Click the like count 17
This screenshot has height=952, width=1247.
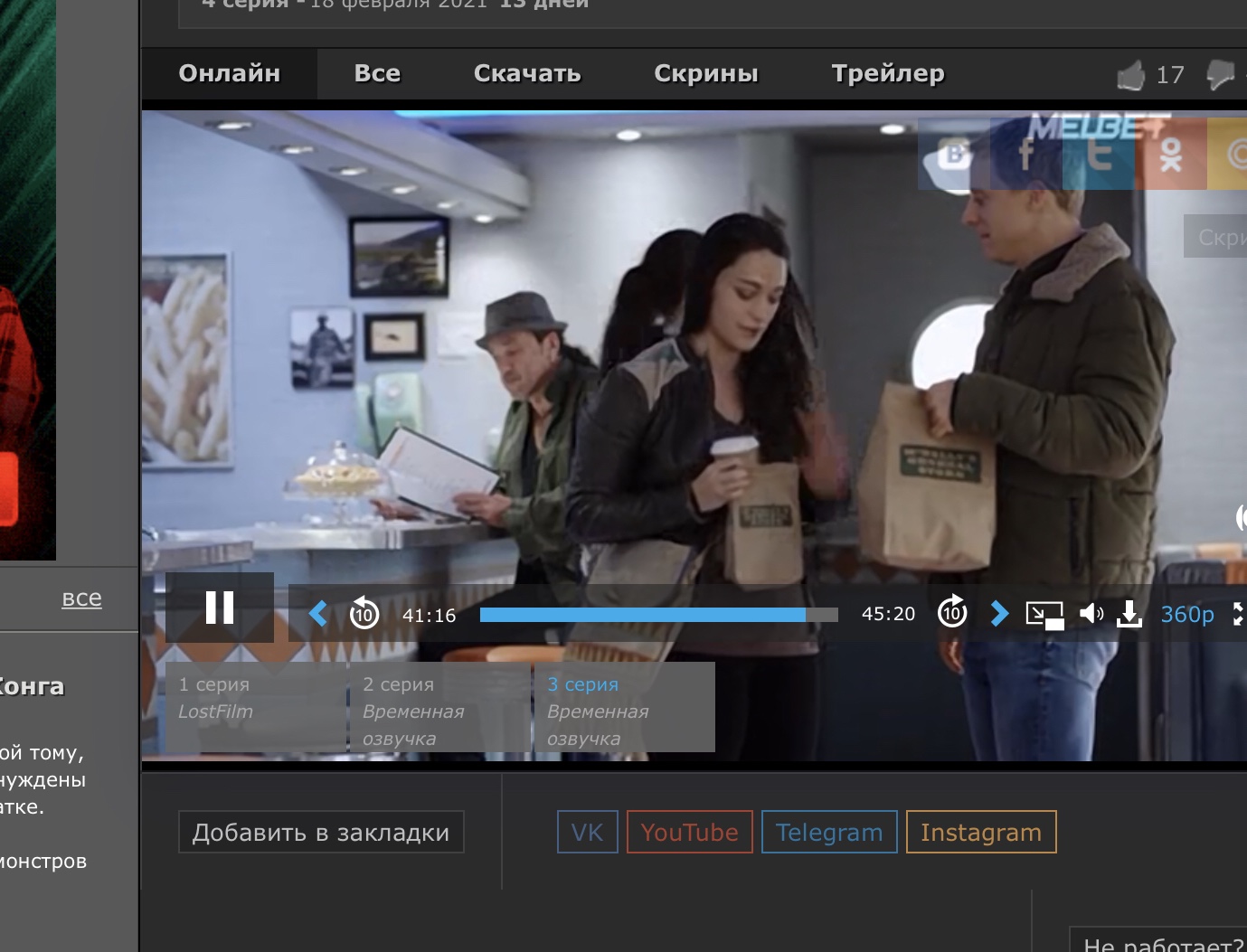pyautogui.click(x=1170, y=75)
